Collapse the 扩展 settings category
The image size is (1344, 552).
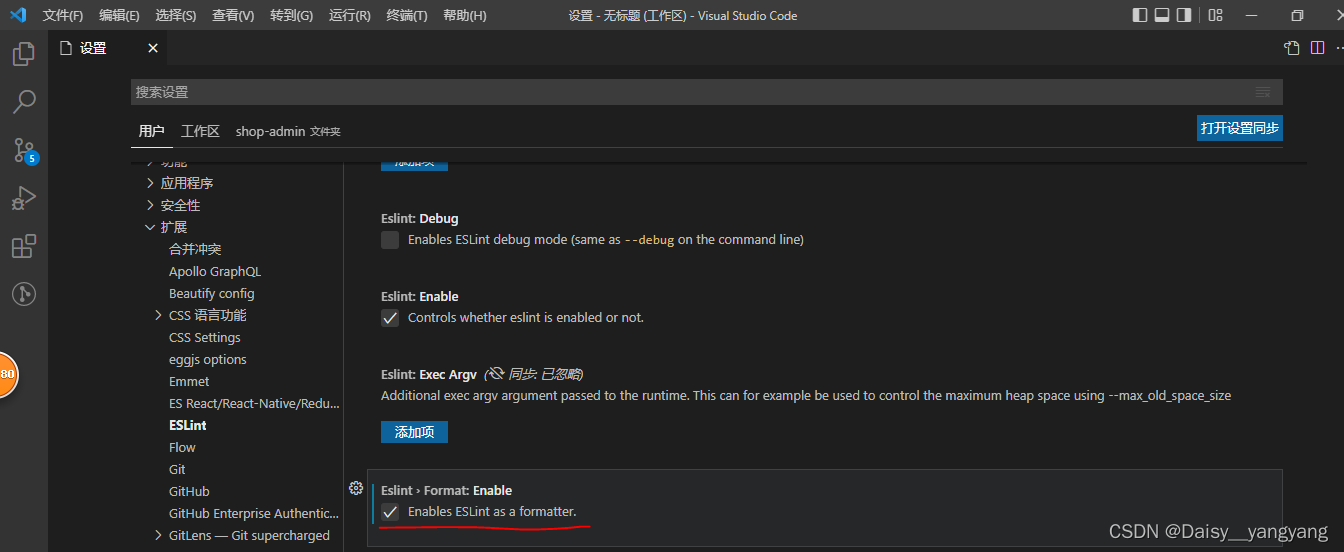click(x=150, y=227)
